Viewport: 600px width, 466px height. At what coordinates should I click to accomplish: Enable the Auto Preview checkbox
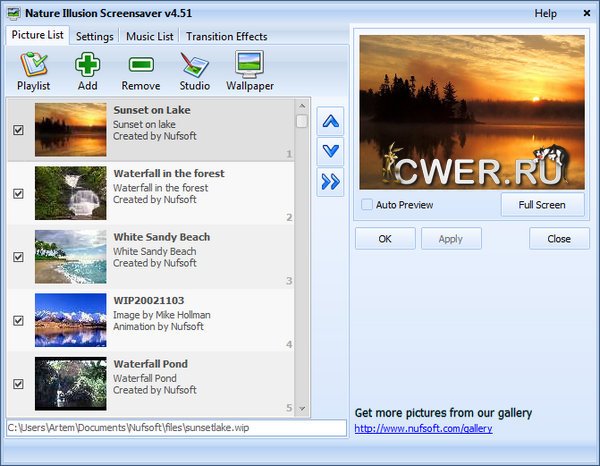[x=366, y=205]
